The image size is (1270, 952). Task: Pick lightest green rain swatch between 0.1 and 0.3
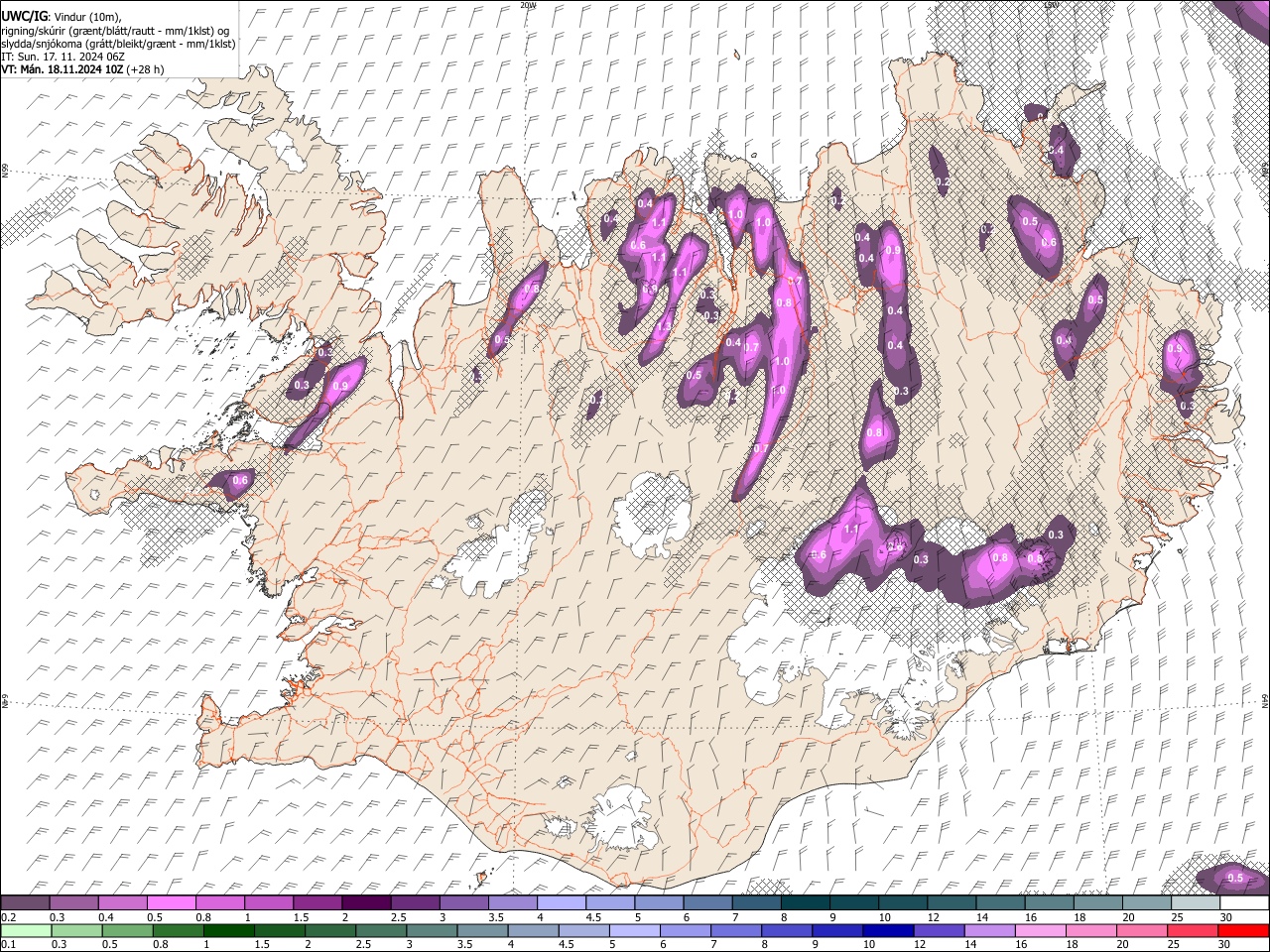(26, 930)
